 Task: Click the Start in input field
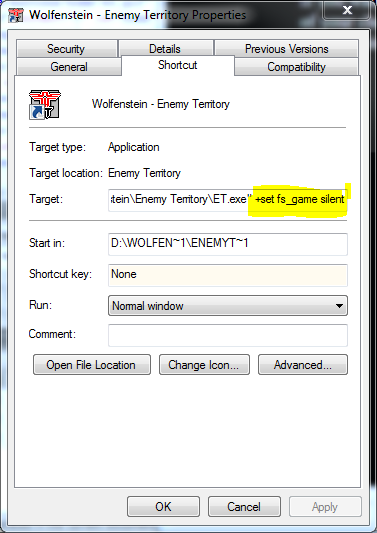(x=228, y=244)
